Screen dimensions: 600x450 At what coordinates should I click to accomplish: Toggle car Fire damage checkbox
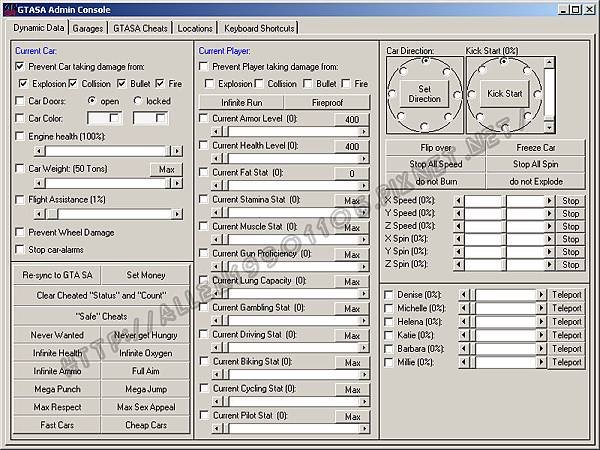160,83
